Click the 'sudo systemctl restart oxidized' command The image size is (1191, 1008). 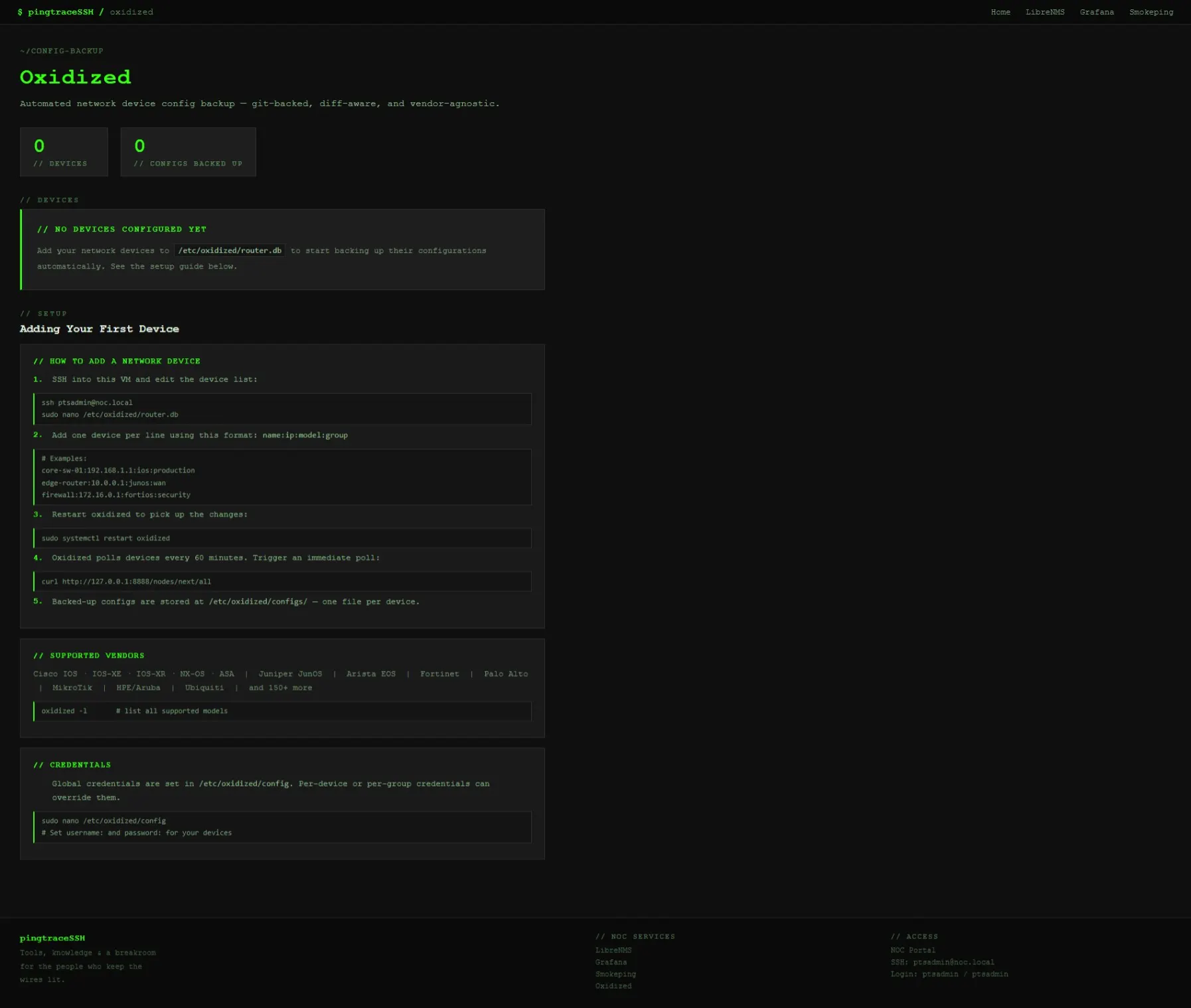click(x=106, y=538)
